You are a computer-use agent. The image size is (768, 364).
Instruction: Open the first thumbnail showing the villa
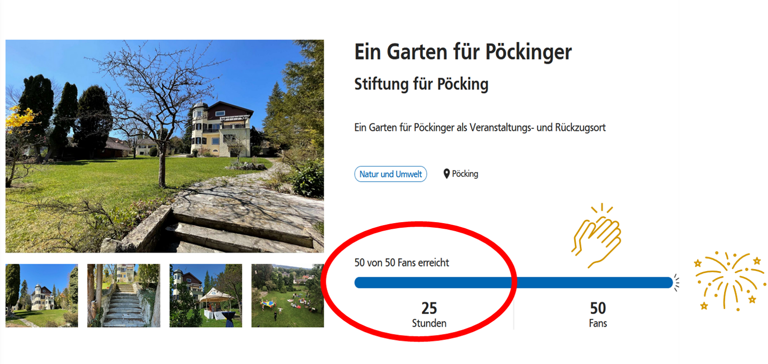coord(42,295)
